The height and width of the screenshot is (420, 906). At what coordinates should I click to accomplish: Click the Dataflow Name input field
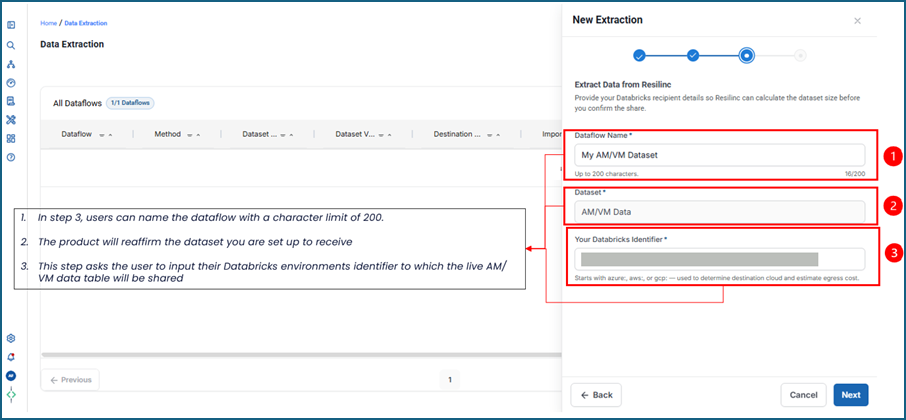pos(719,155)
